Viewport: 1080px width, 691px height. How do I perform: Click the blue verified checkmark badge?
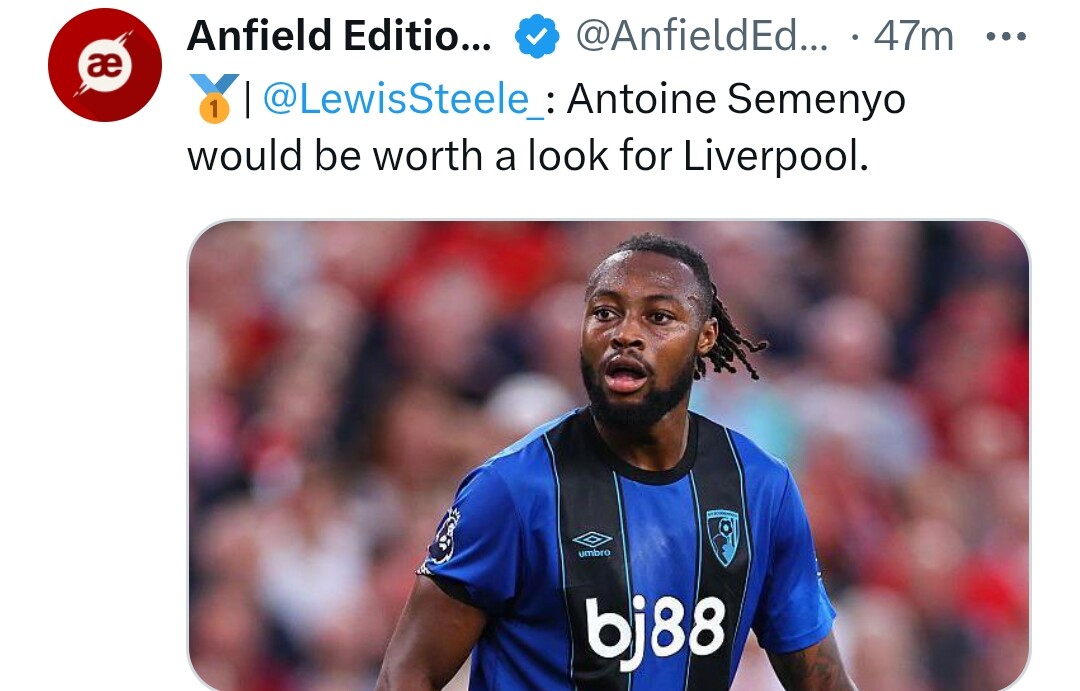537,37
